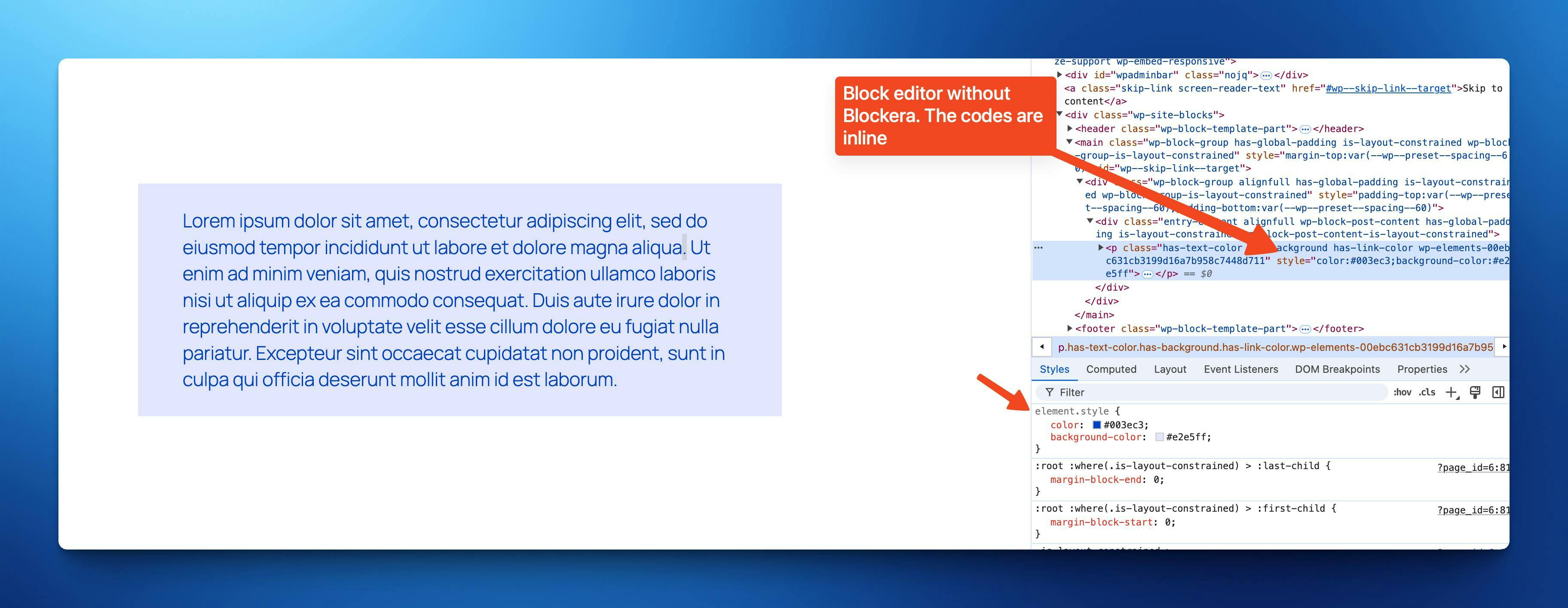Select the skip-link anchor element row
This screenshot has height=608, width=1568.
click(x=1283, y=95)
